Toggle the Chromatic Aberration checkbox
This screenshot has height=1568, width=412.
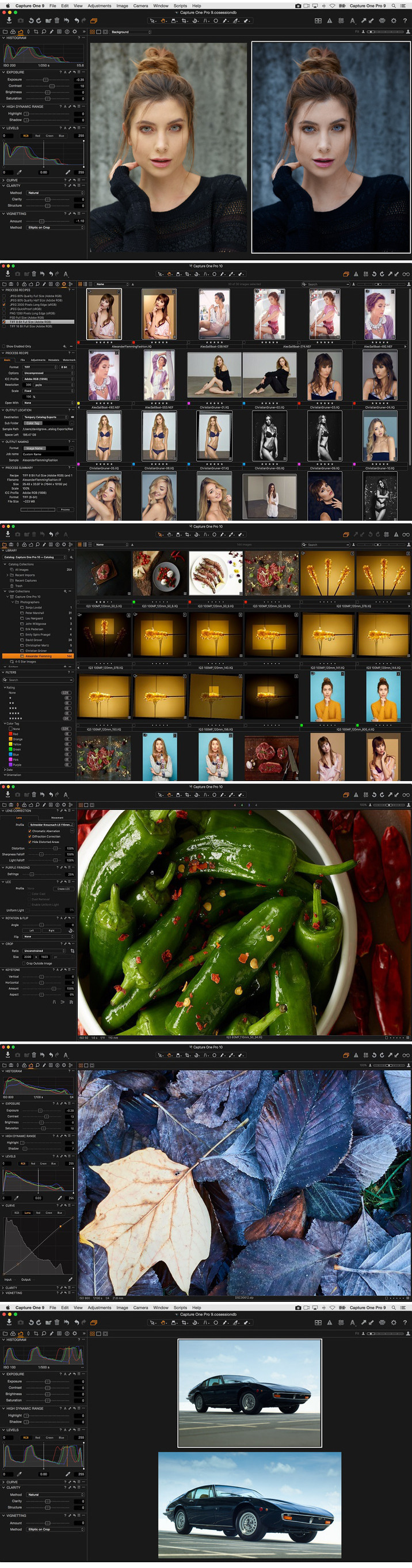pyautogui.click(x=30, y=831)
